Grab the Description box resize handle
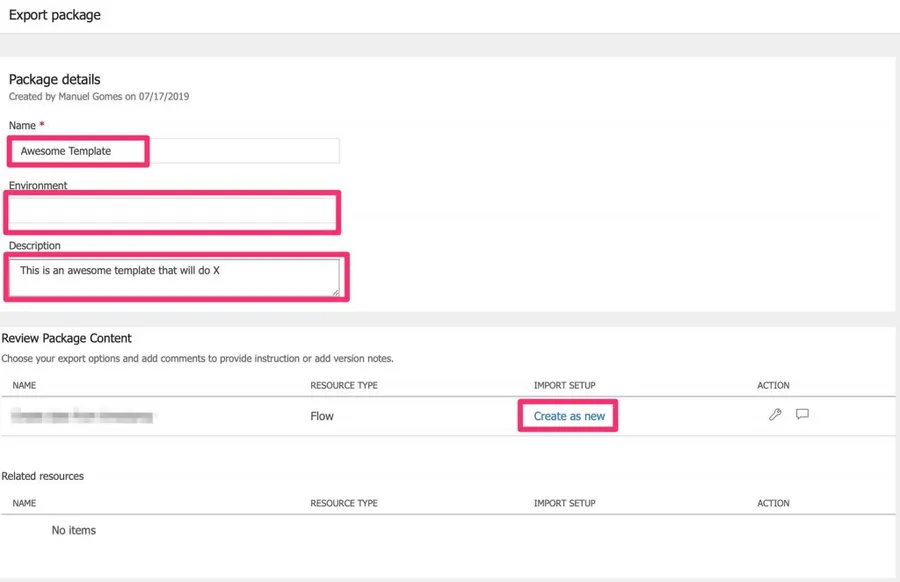Viewport: 900px width, 582px height. 335,292
